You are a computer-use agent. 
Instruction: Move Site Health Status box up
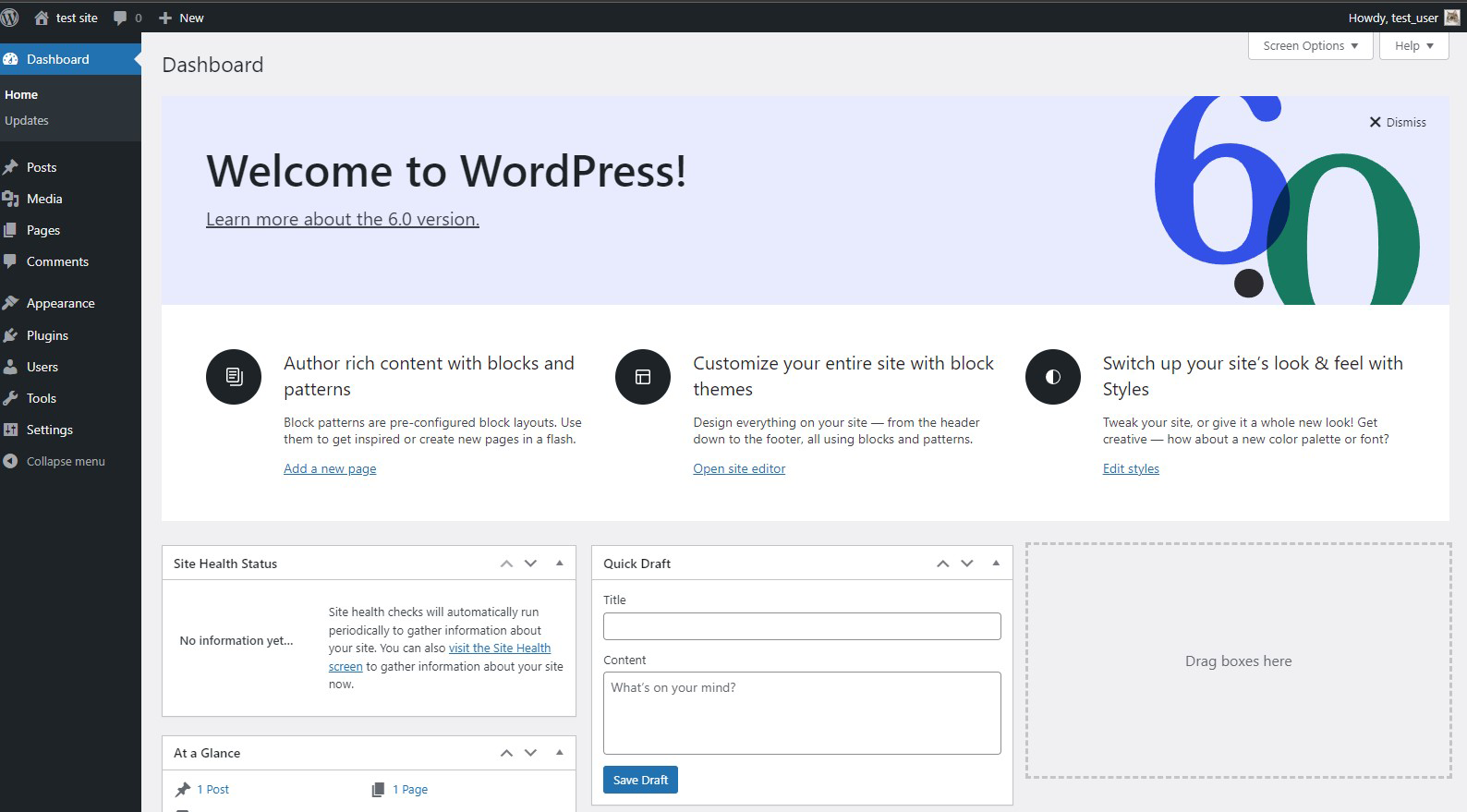pyautogui.click(x=506, y=564)
